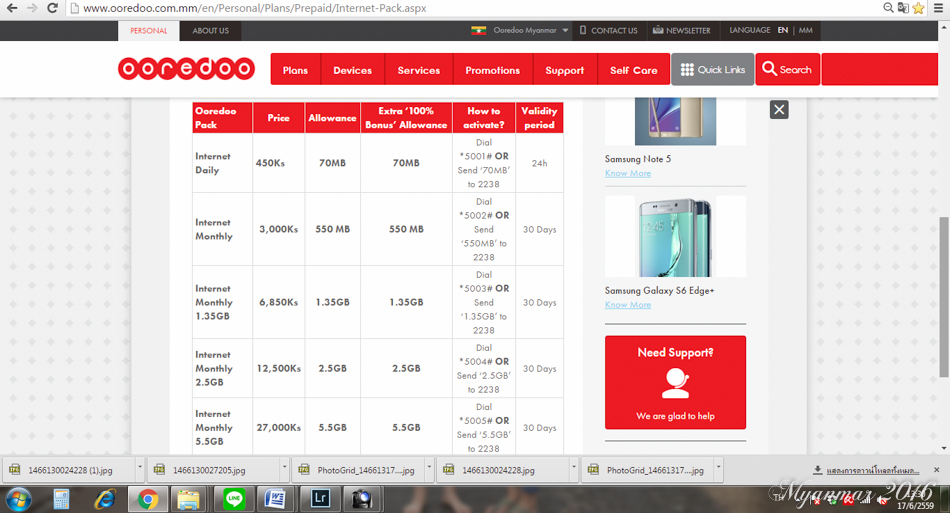Open the Windows Start button
This screenshot has width=950, height=513.
click(18, 500)
